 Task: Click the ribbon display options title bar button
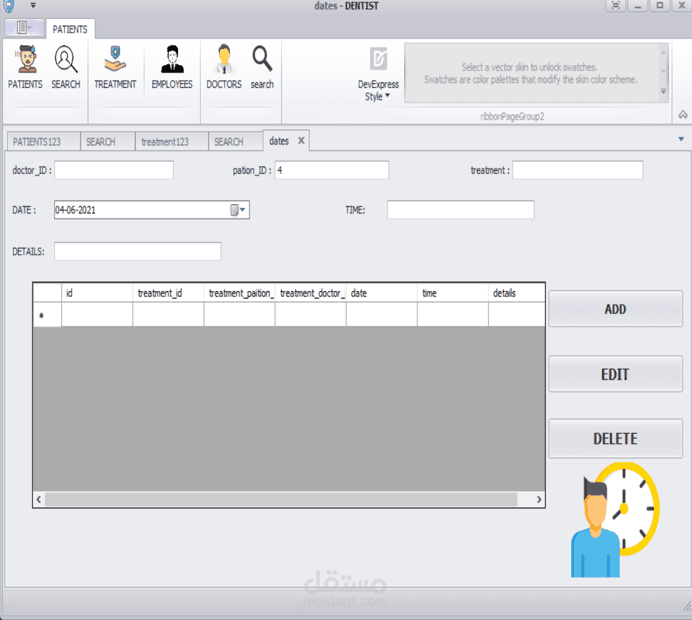616,6
